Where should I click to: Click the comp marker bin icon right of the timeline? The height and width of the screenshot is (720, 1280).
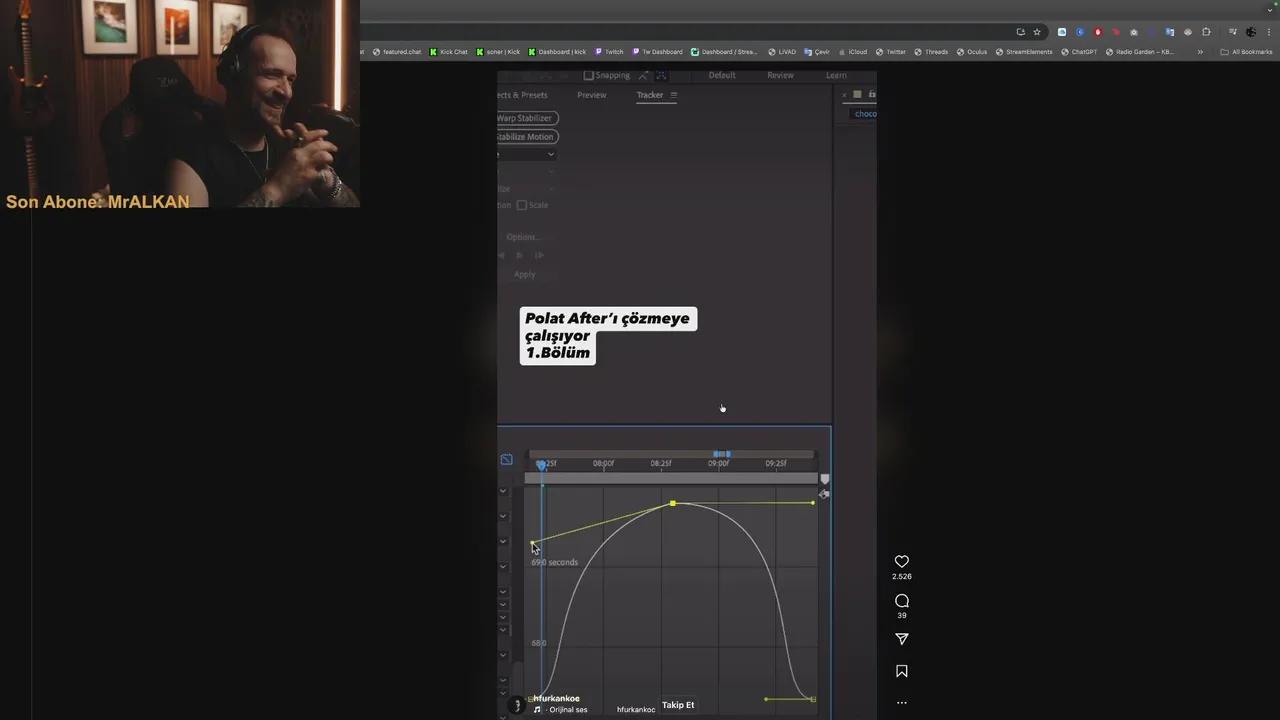click(x=824, y=479)
